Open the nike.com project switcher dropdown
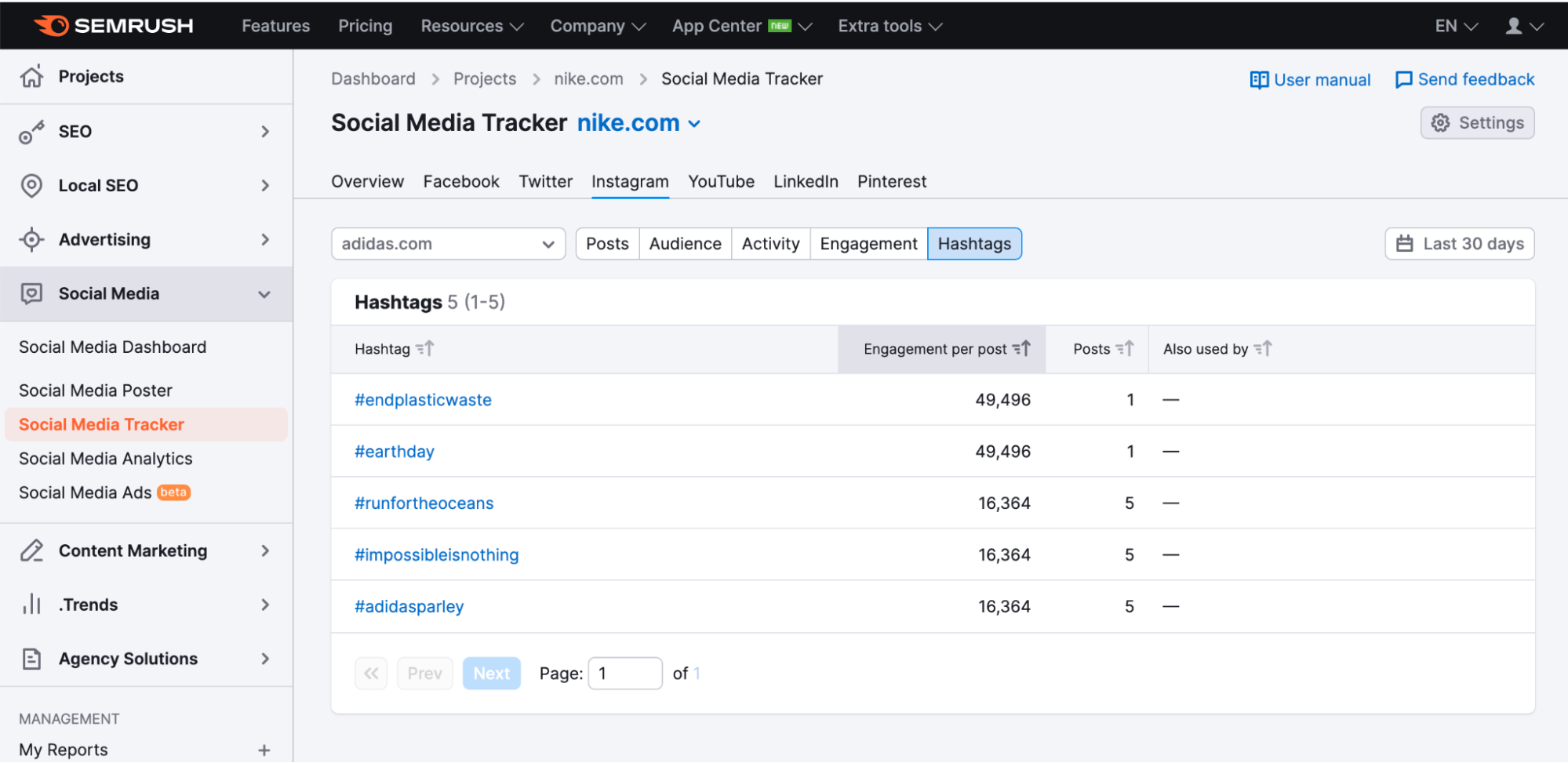1568x763 pixels. click(x=639, y=123)
